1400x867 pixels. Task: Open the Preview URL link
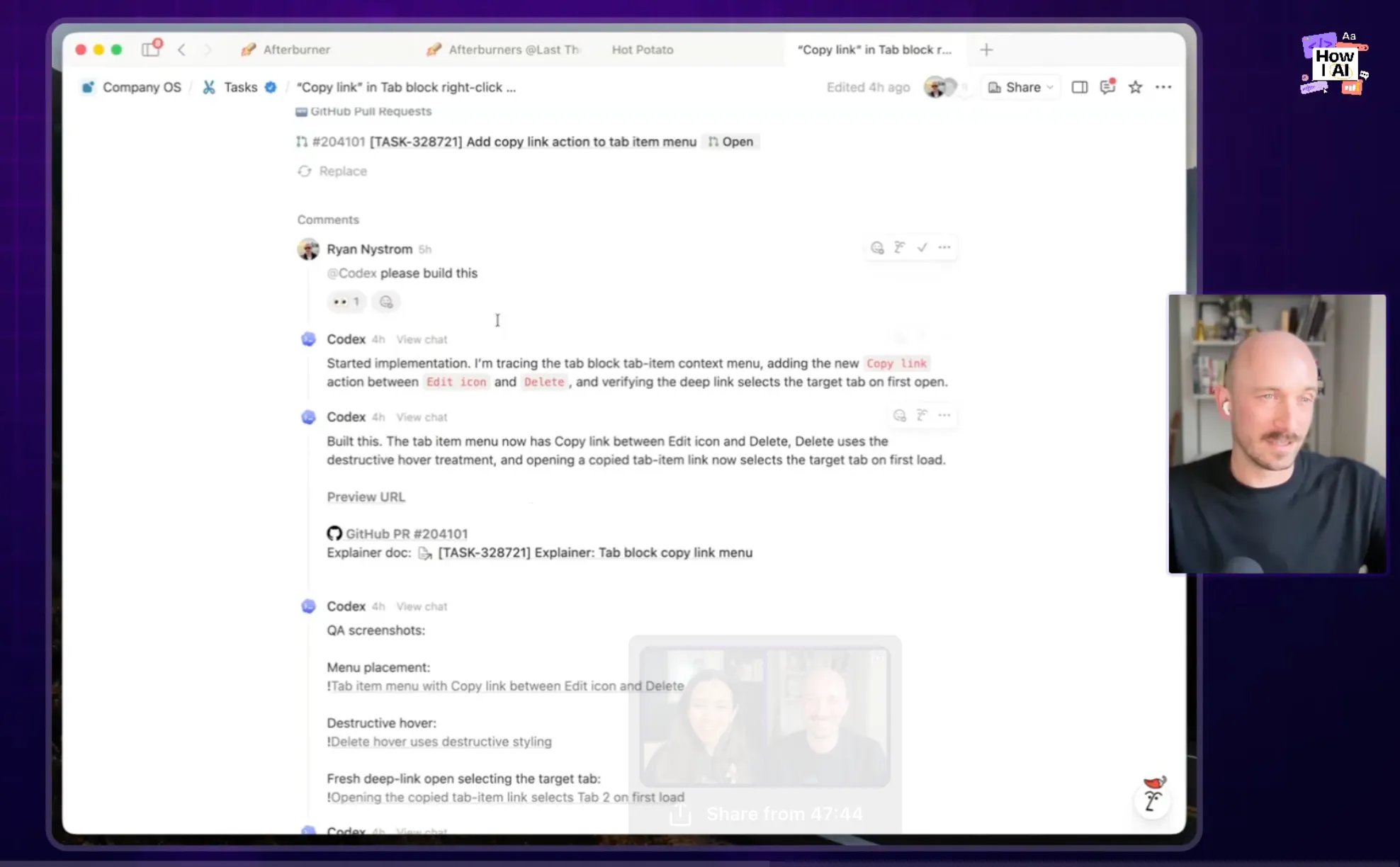pyautogui.click(x=366, y=497)
